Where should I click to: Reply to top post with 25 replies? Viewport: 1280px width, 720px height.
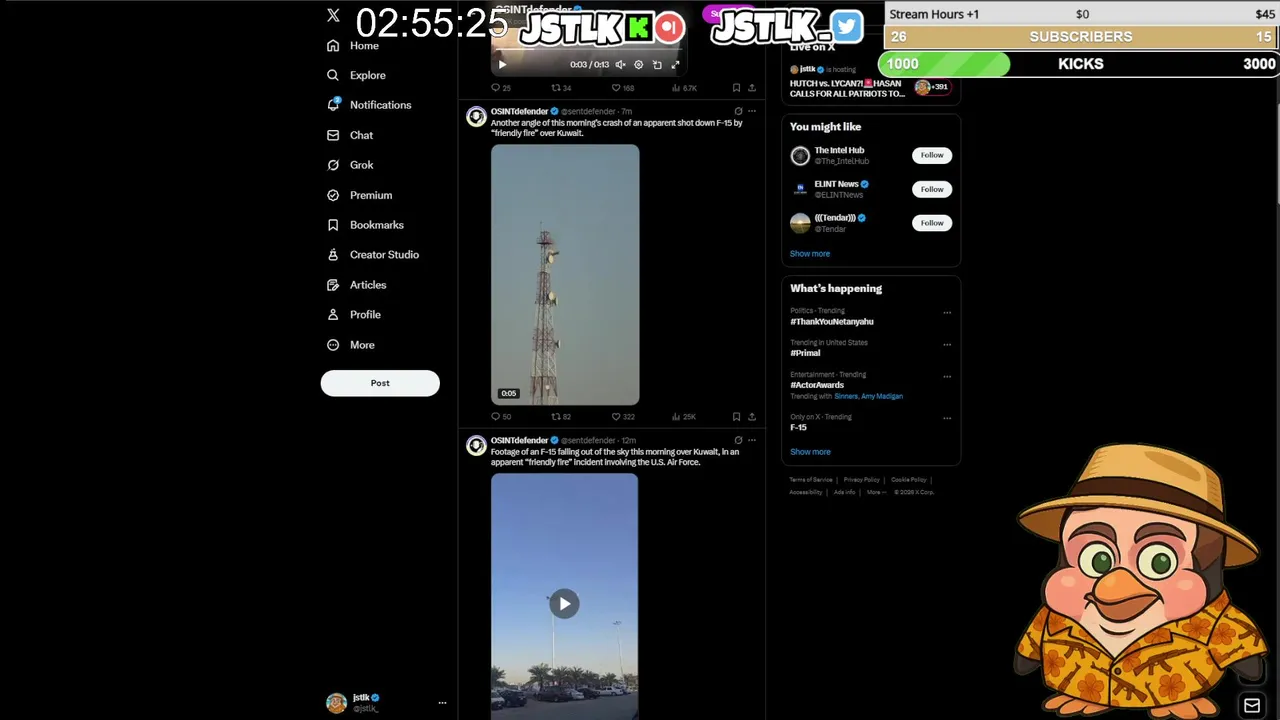click(x=501, y=88)
